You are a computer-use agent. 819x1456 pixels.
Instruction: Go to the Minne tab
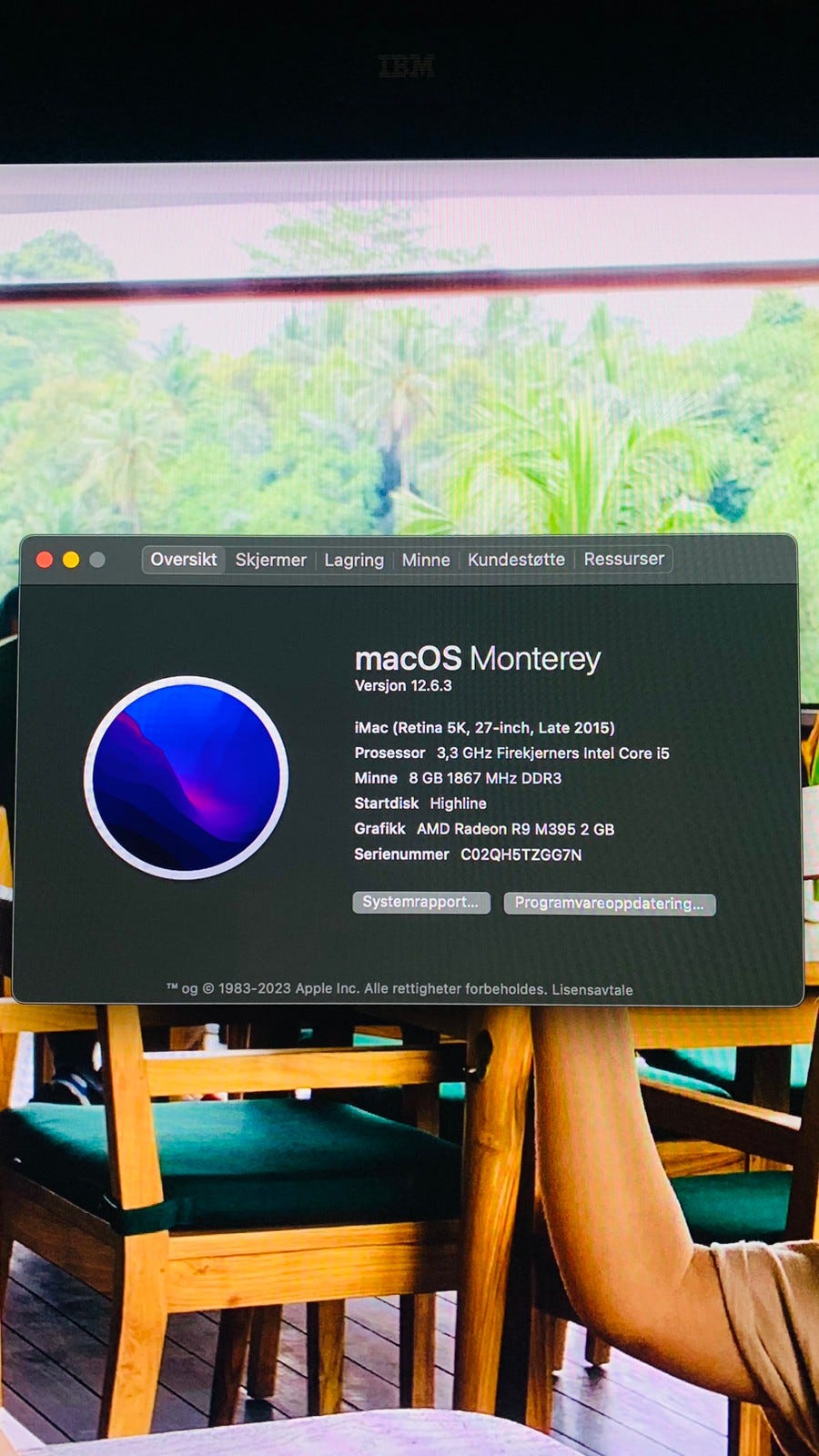tap(426, 560)
